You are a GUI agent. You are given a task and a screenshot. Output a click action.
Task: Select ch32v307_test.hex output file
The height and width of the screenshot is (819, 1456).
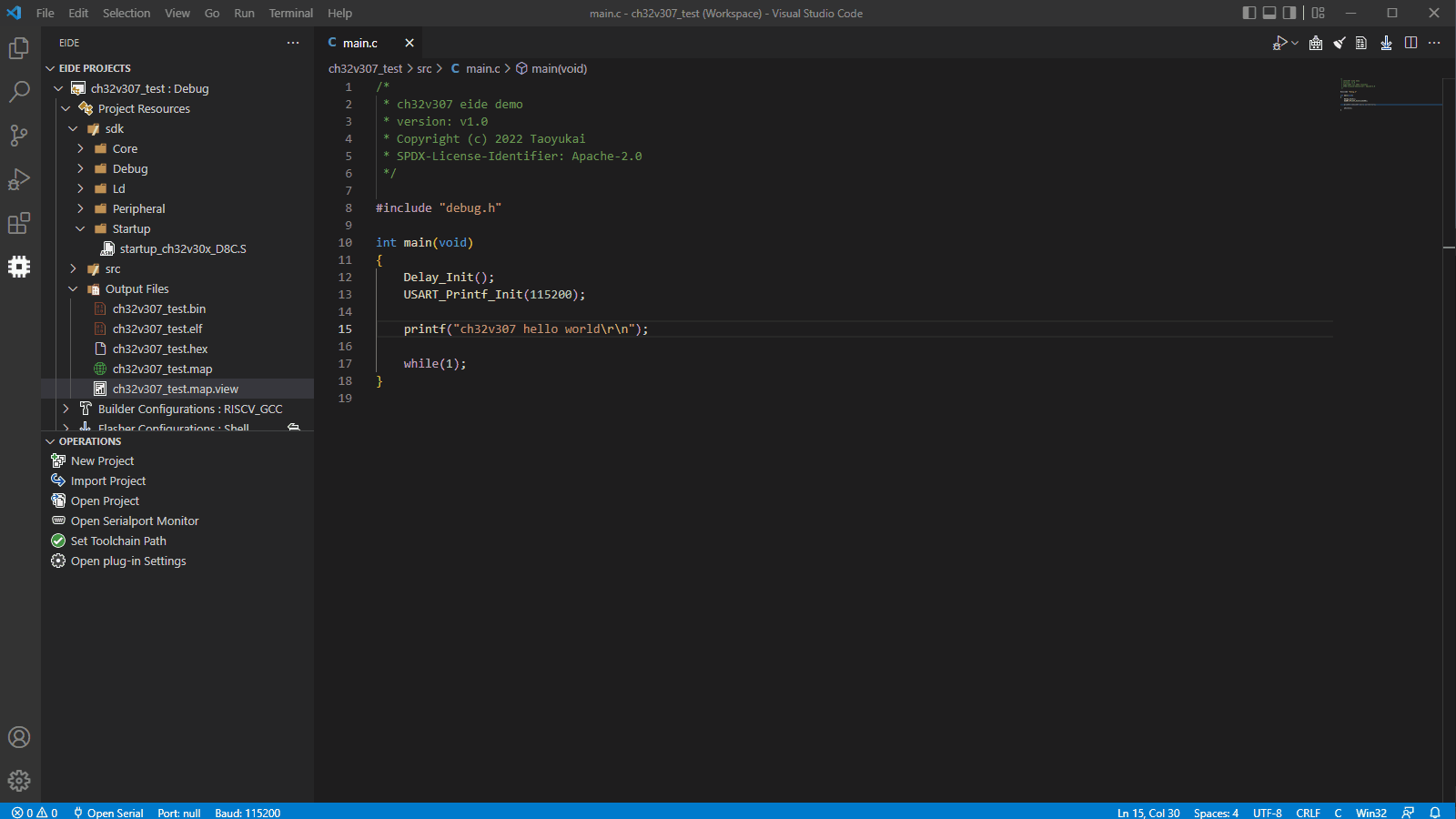177,349
